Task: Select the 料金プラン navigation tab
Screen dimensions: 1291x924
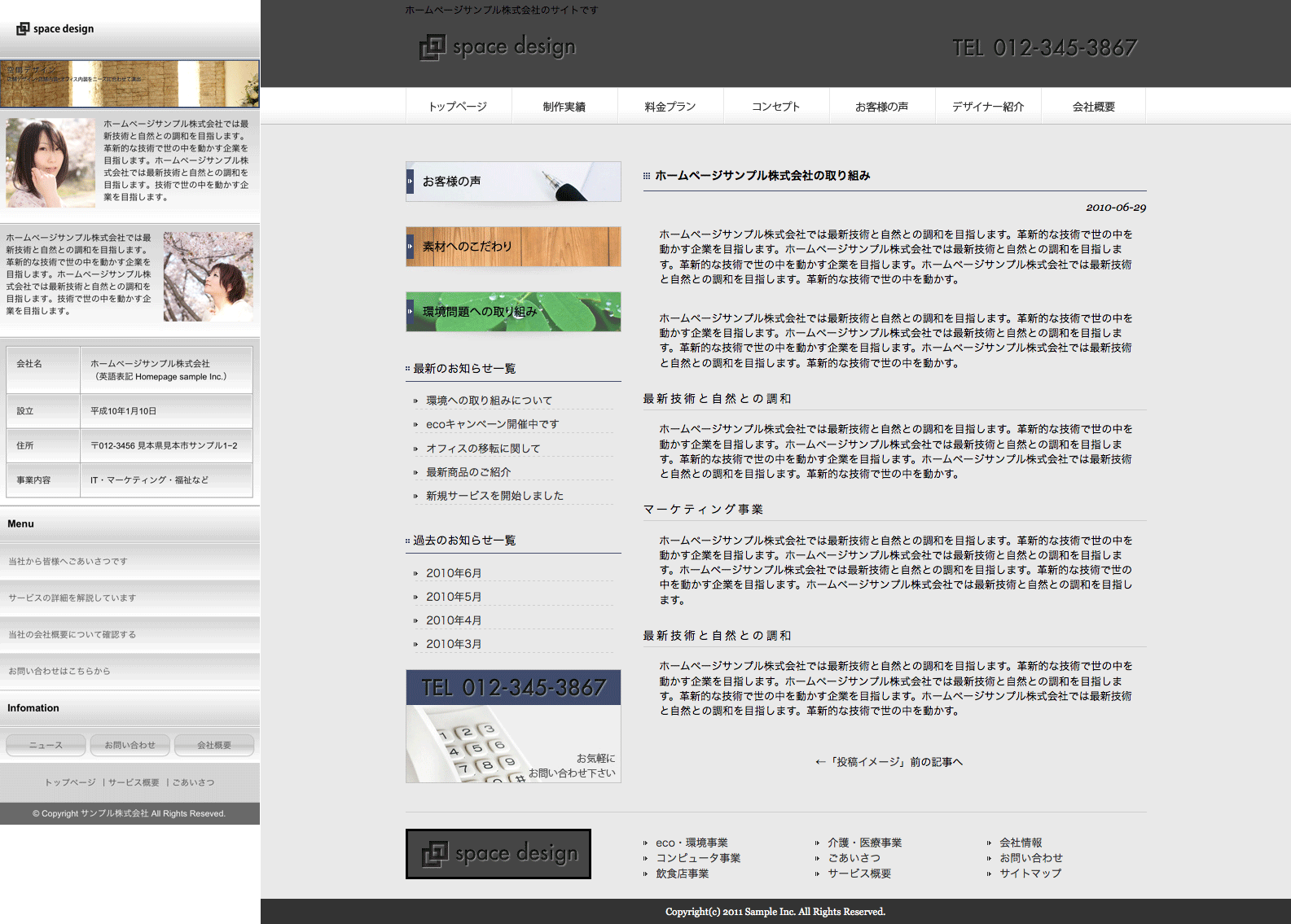Action: (670, 107)
